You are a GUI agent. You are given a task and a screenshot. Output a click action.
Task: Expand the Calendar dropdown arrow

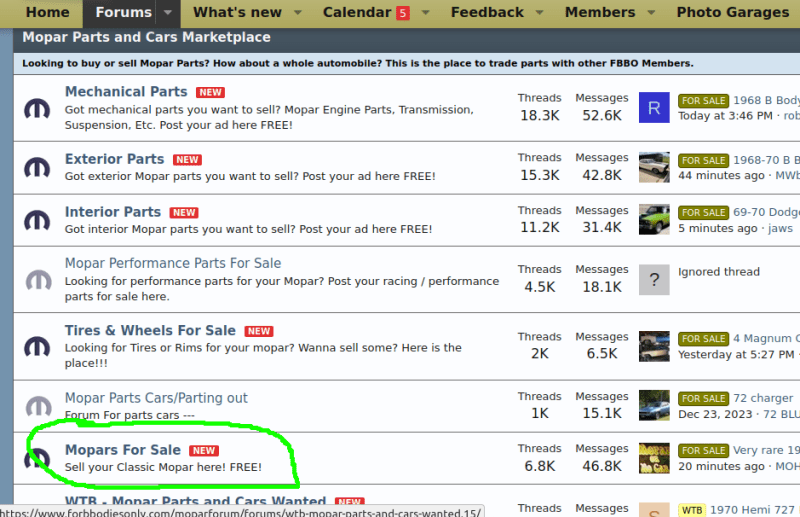[426, 12]
